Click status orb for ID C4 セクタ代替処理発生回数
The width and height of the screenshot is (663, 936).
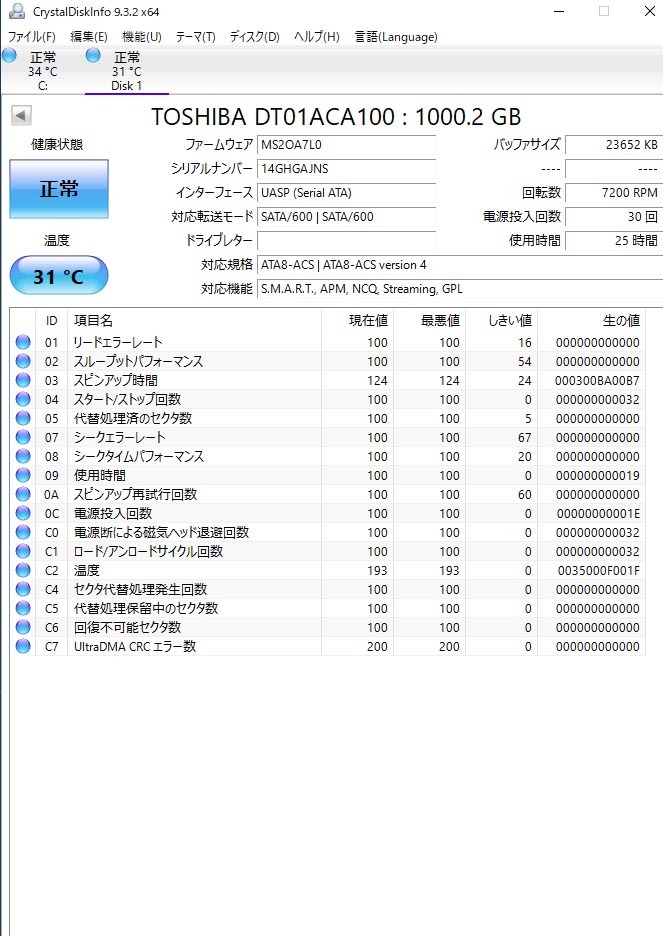click(x=23, y=589)
